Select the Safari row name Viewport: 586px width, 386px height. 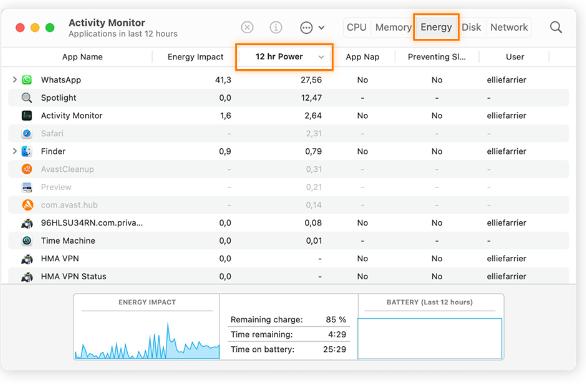(52, 133)
